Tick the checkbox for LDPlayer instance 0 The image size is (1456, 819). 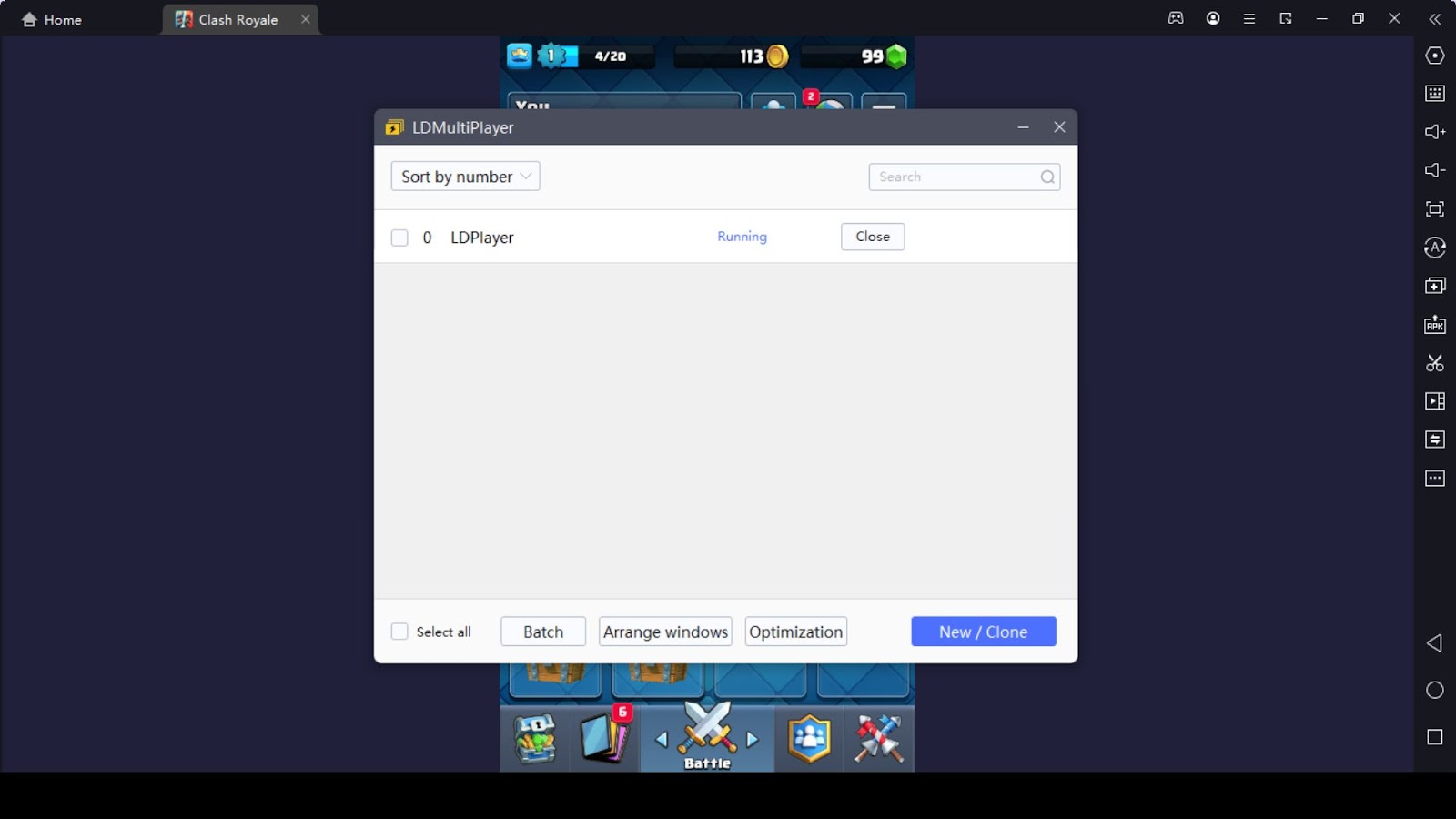click(399, 238)
